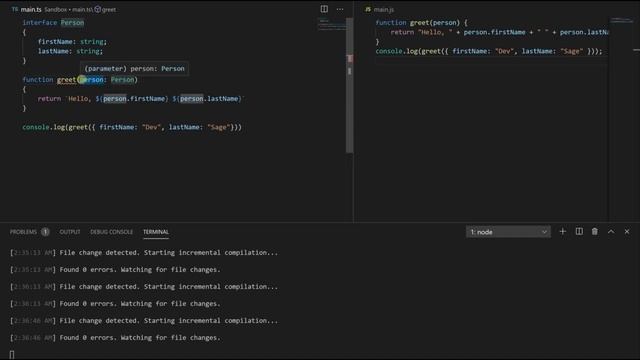Viewport: 640px width, 360px height.
Task: Click 'console' on the main.ts log line
Action: coord(36,127)
